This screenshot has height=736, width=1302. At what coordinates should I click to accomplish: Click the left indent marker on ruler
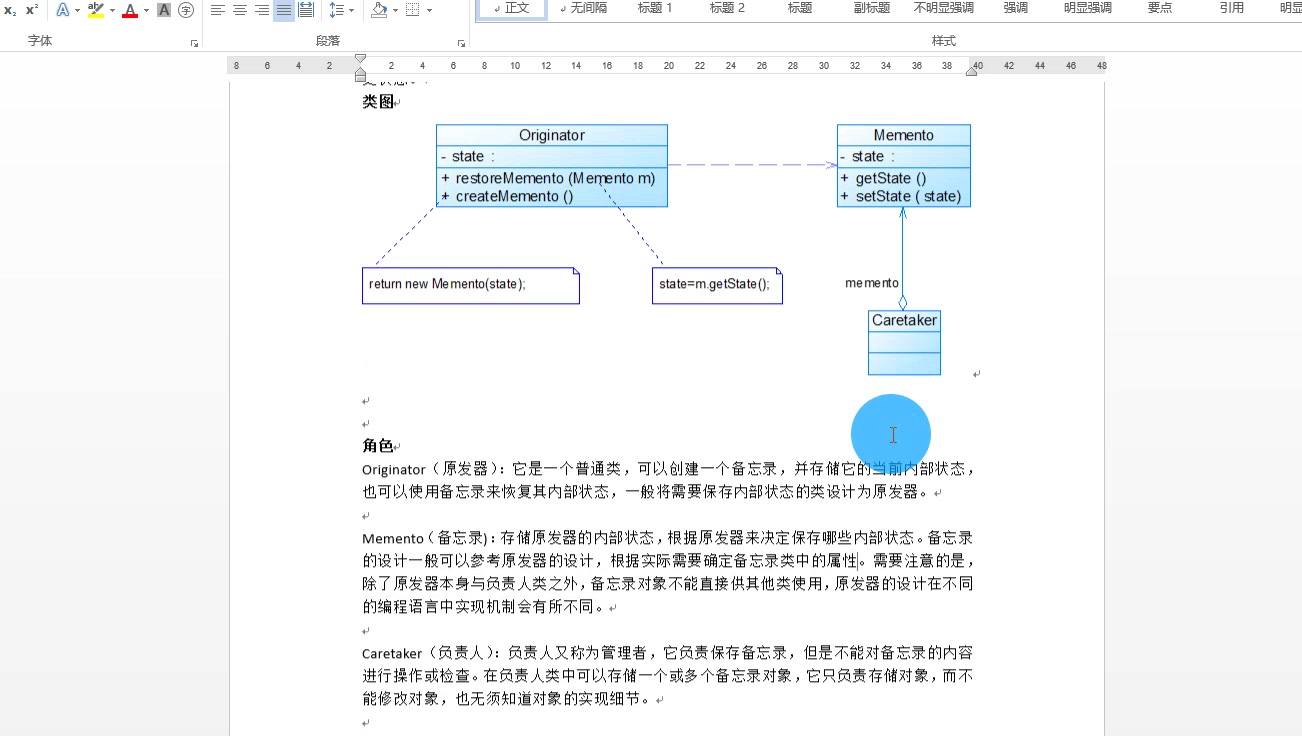360,75
